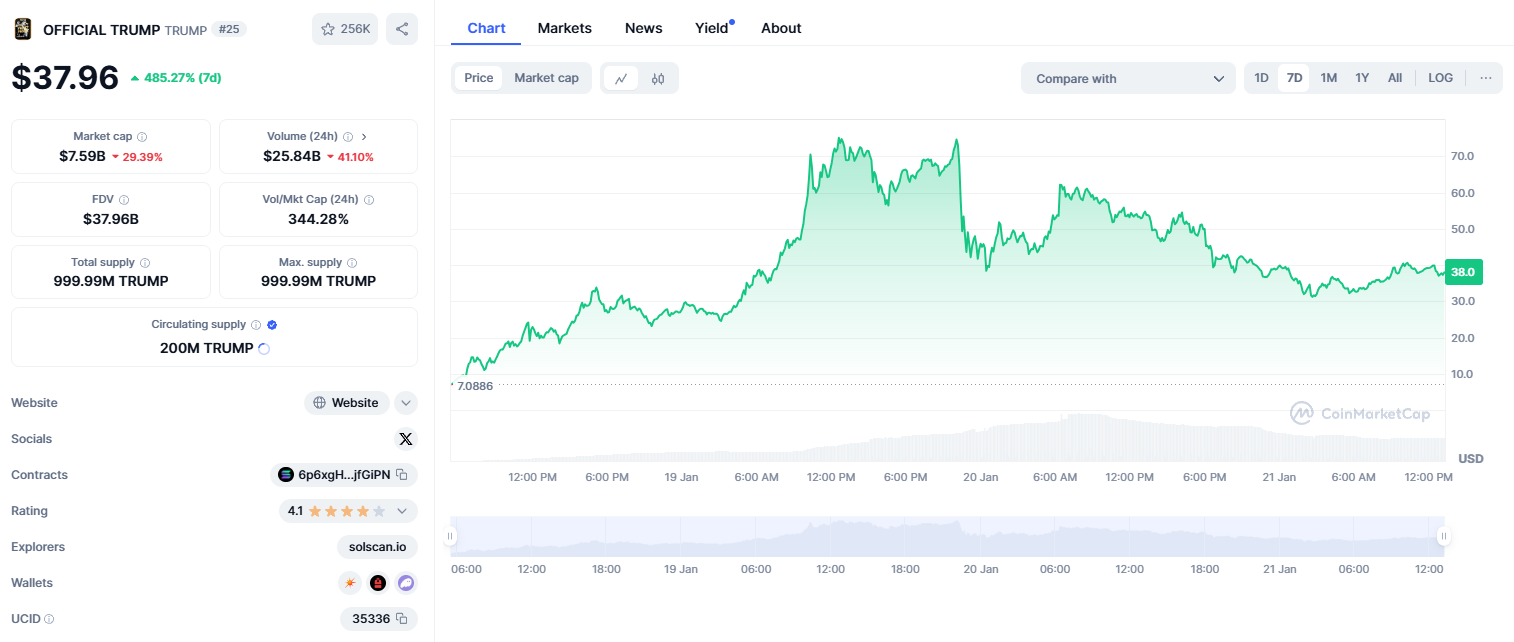Select Price chart mode
Viewport: 1514px width, 642px height.
(x=479, y=78)
